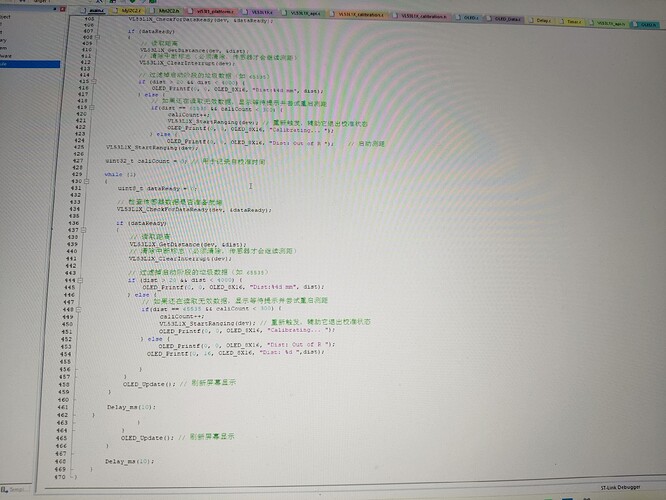The width and height of the screenshot is (666, 500).
Task: Click 'uint8_t dataReady' on line 431
Action: [x=157, y=188]
